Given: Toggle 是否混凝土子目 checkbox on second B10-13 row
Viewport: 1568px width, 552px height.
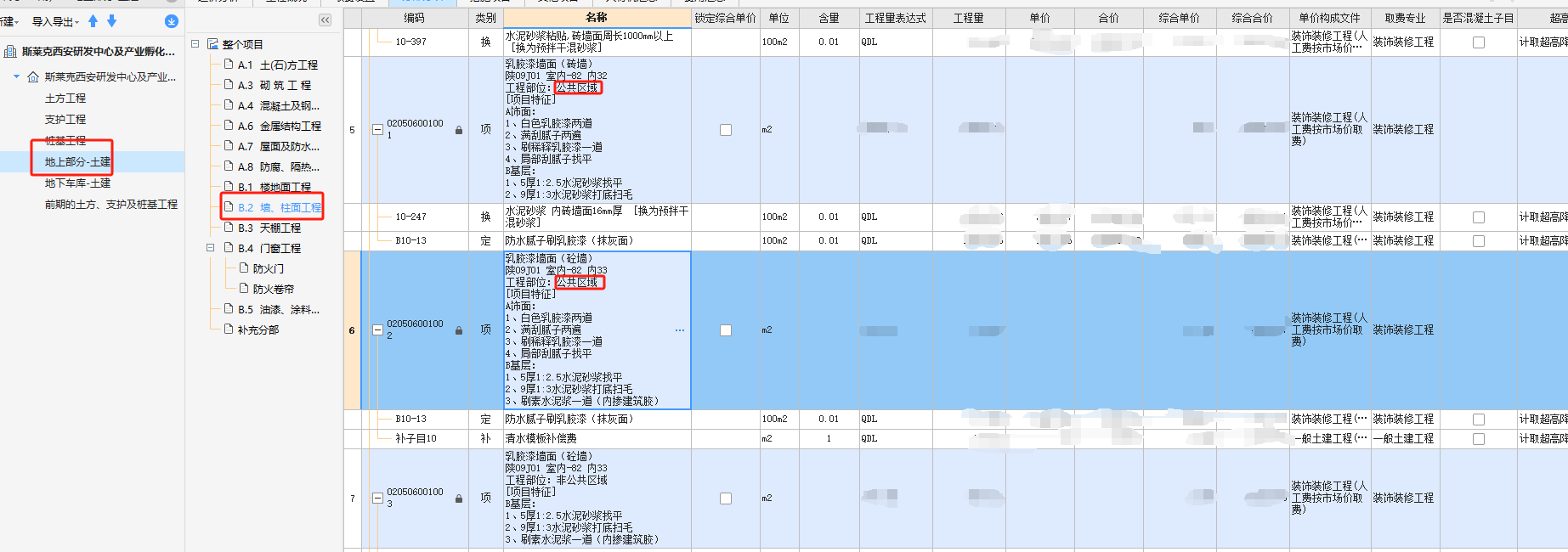Looking at the screenshot, I should [1479, 420].
